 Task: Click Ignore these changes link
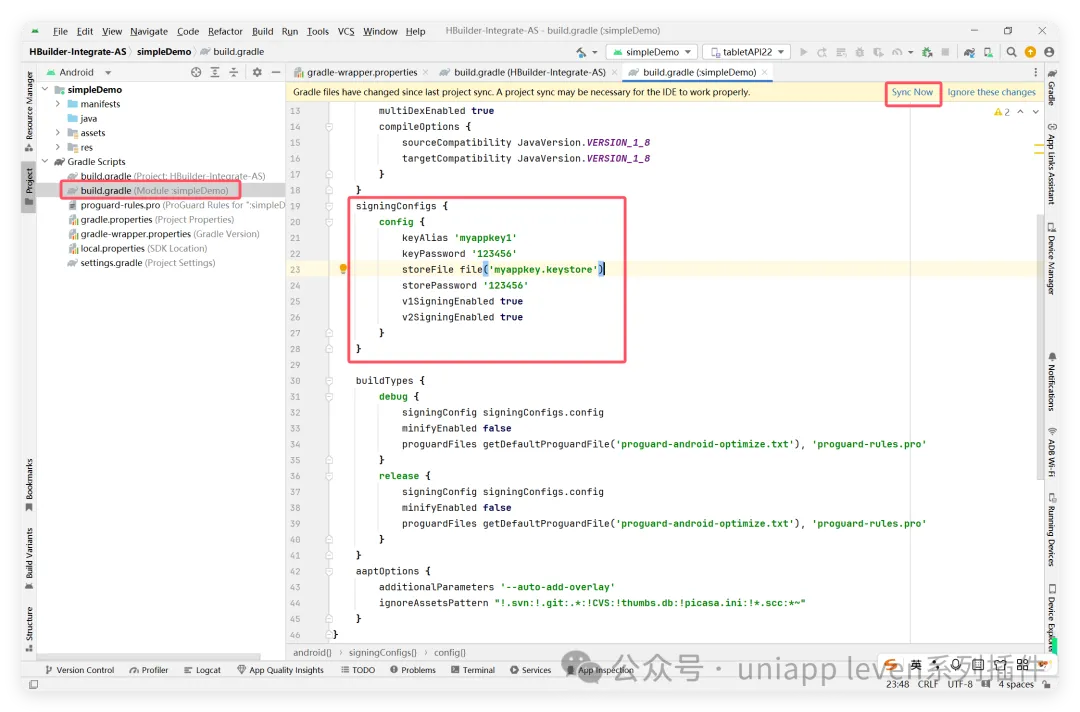991,92
